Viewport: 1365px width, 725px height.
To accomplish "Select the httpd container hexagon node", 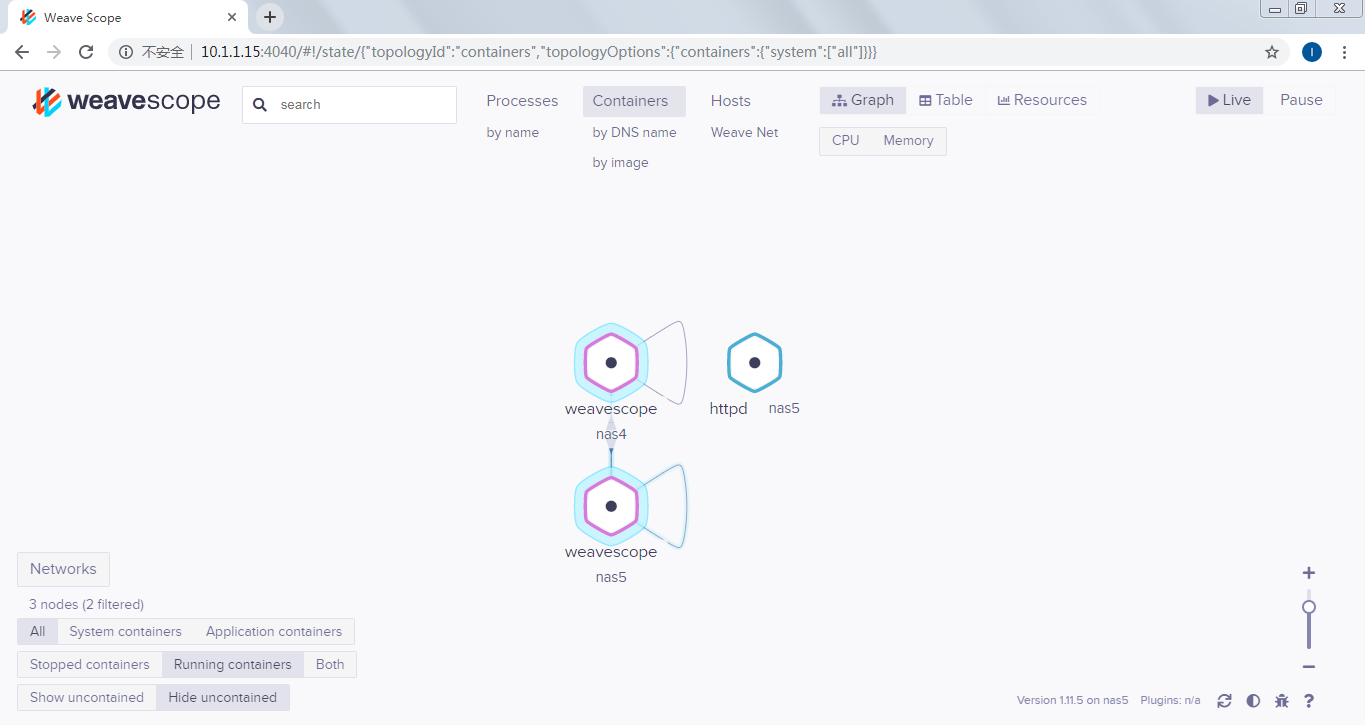I will tap(754, 362).
